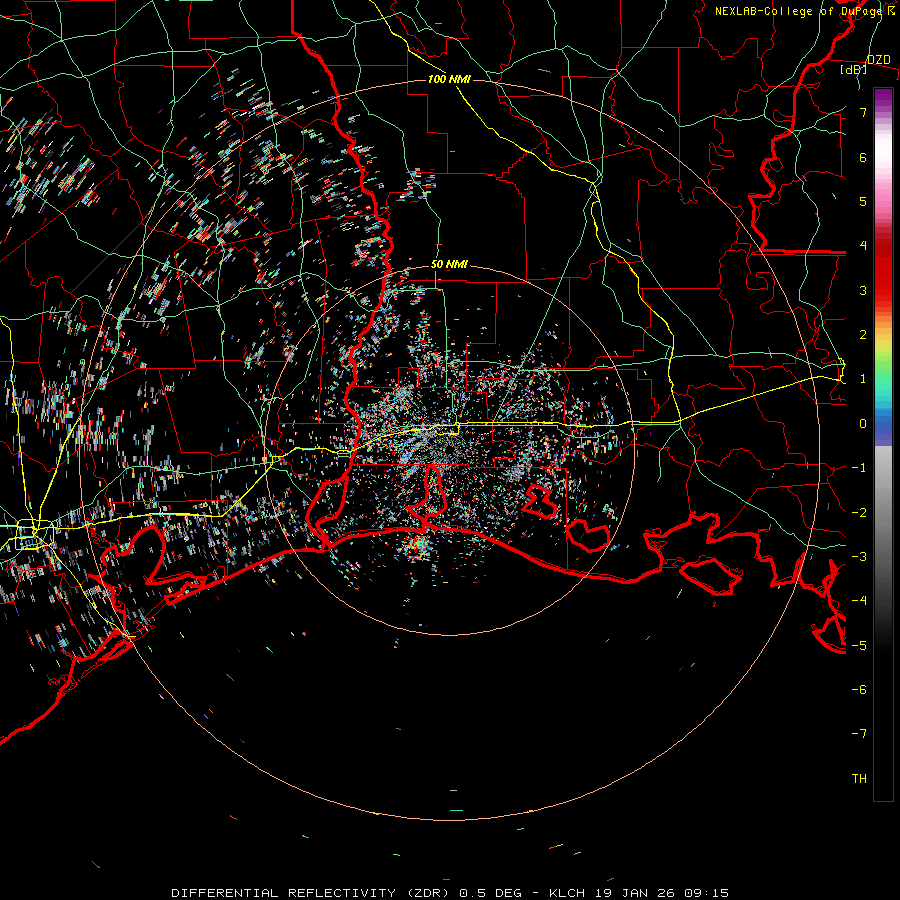Click the 100 NMI range ring label
The image size is (900, 900).
click(449, 79)
